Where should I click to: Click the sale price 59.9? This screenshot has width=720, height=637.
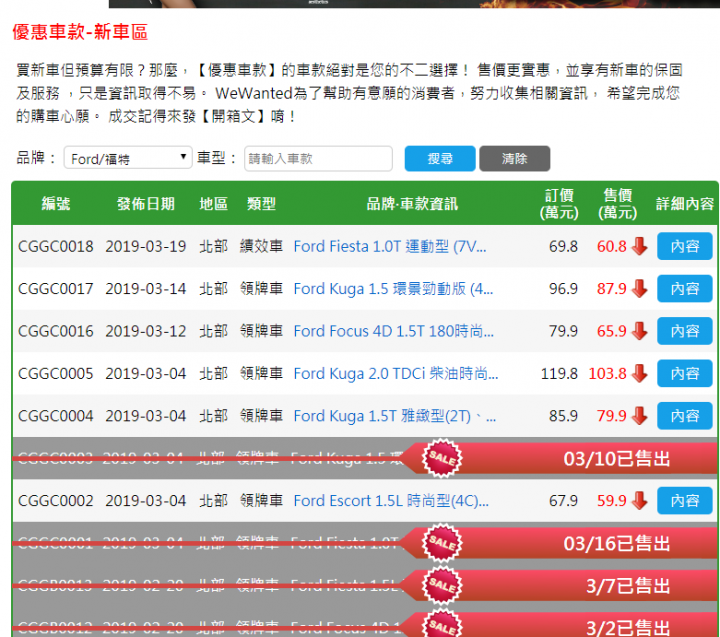click(612, 501)
